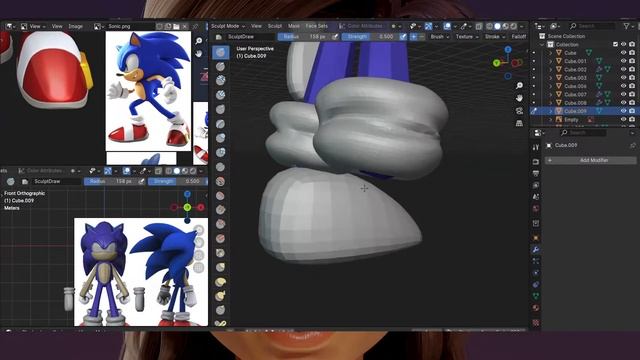
Task: Toggle visibility eye for the Empty object
Action: coord(623,120)
